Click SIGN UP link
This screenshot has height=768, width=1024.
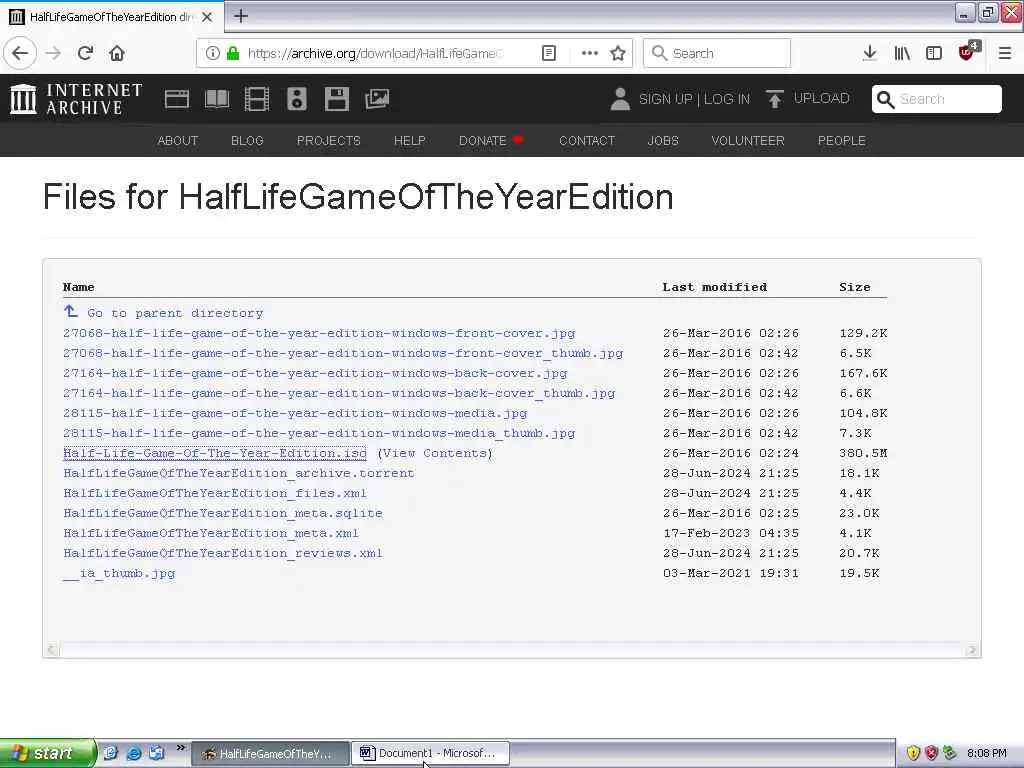665,99
